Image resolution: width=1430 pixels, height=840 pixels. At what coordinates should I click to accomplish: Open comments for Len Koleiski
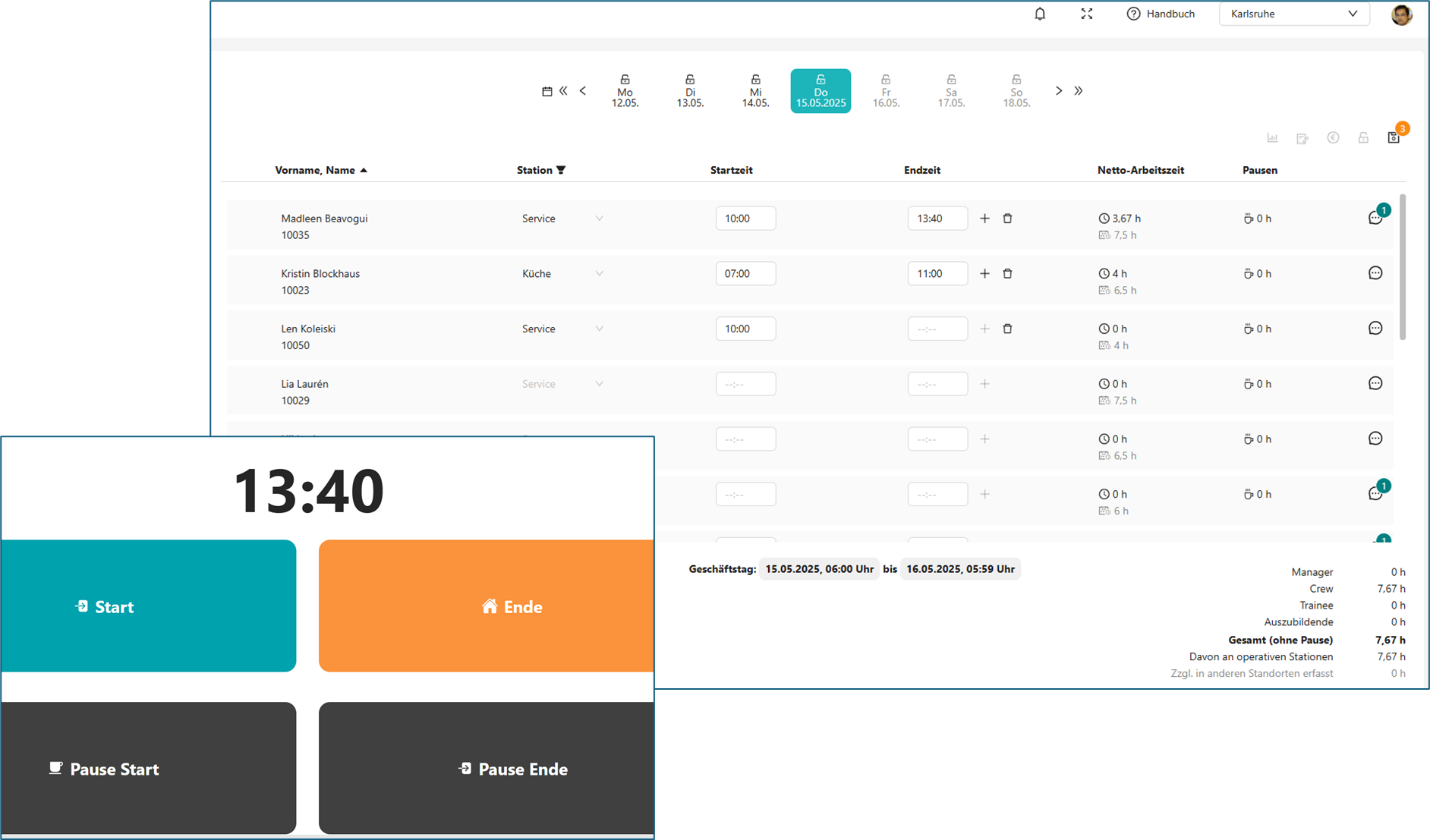point(1375,329)
